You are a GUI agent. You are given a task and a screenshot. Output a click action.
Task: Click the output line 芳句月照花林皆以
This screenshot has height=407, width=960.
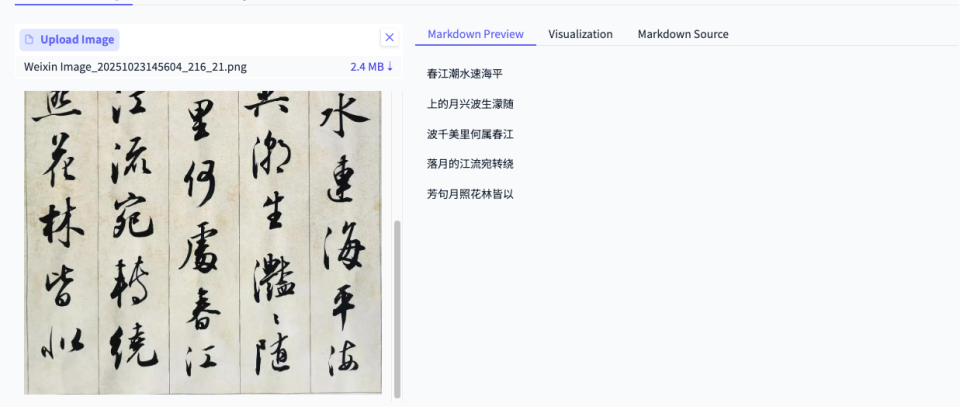coord(470,195)
